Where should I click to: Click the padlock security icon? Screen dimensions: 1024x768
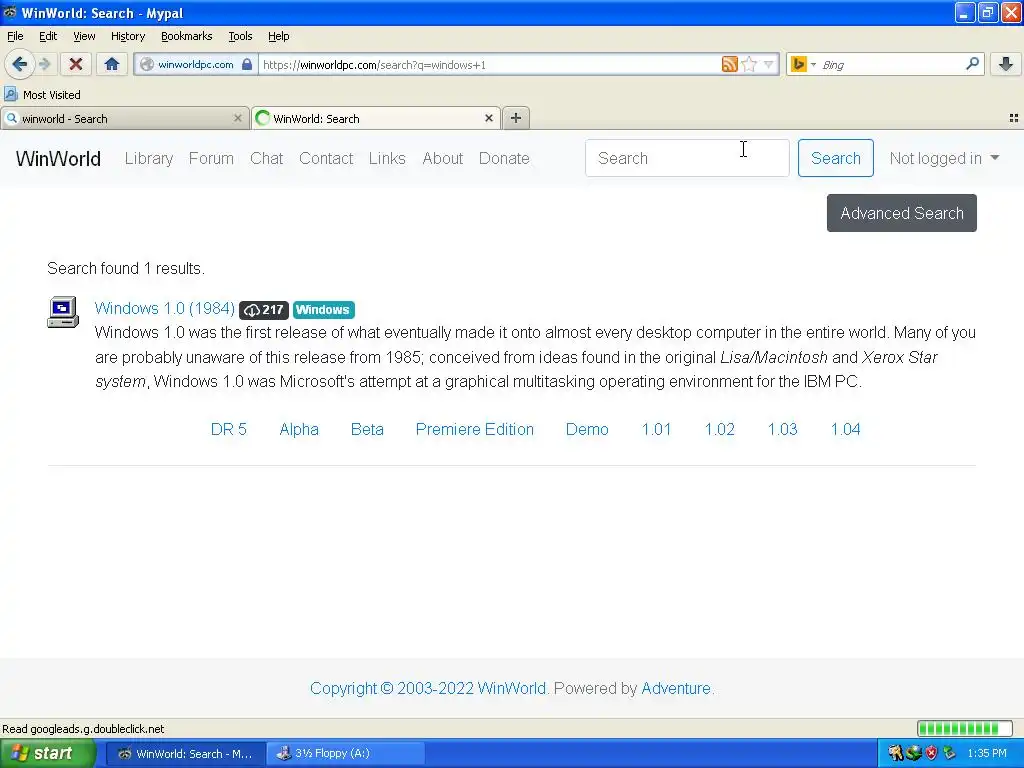[247, 64]
